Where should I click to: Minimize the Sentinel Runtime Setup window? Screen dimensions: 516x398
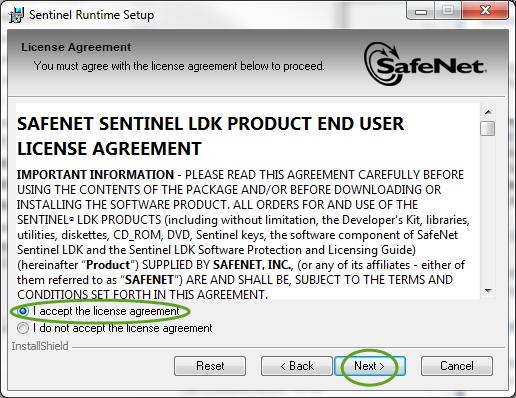(421, 11)
